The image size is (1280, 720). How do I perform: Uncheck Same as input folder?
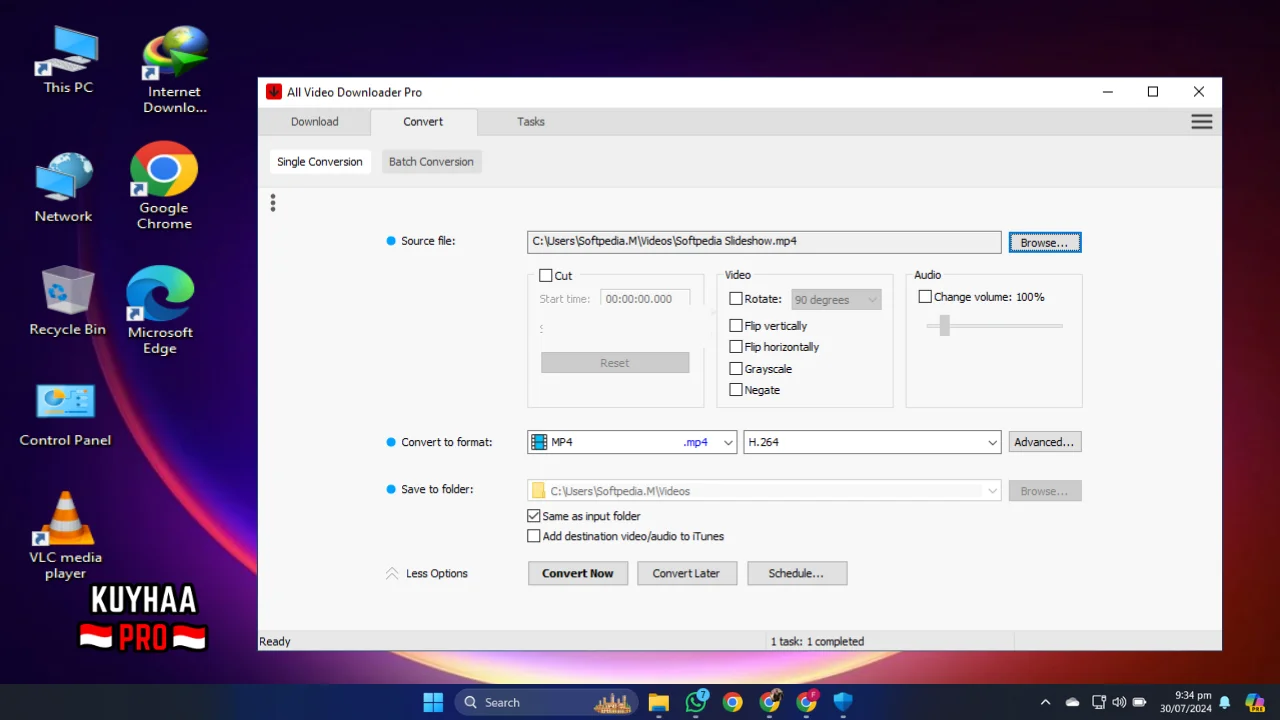[x=533, y=516]
